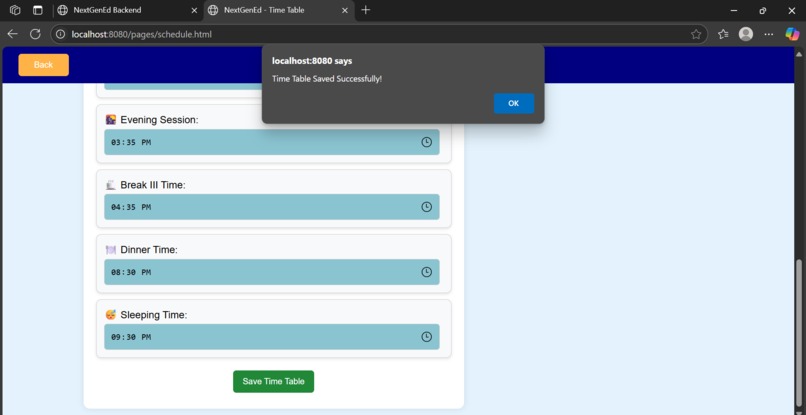806x415 pixels.
Task: Click the Dinner Time label
Action: 149,250
